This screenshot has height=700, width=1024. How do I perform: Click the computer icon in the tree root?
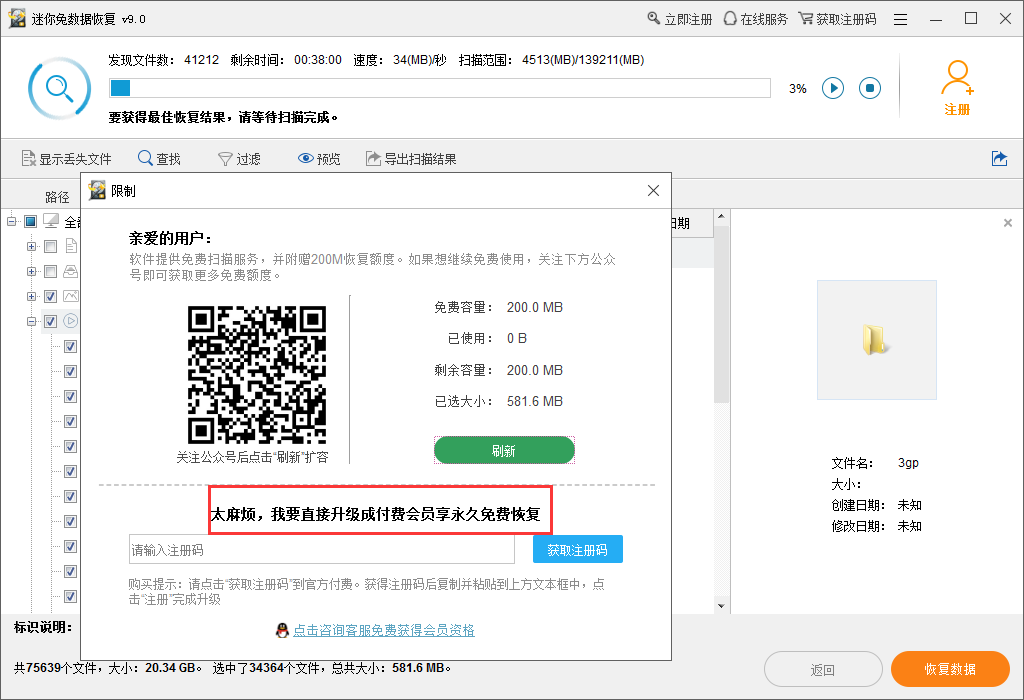pos(51,221)
